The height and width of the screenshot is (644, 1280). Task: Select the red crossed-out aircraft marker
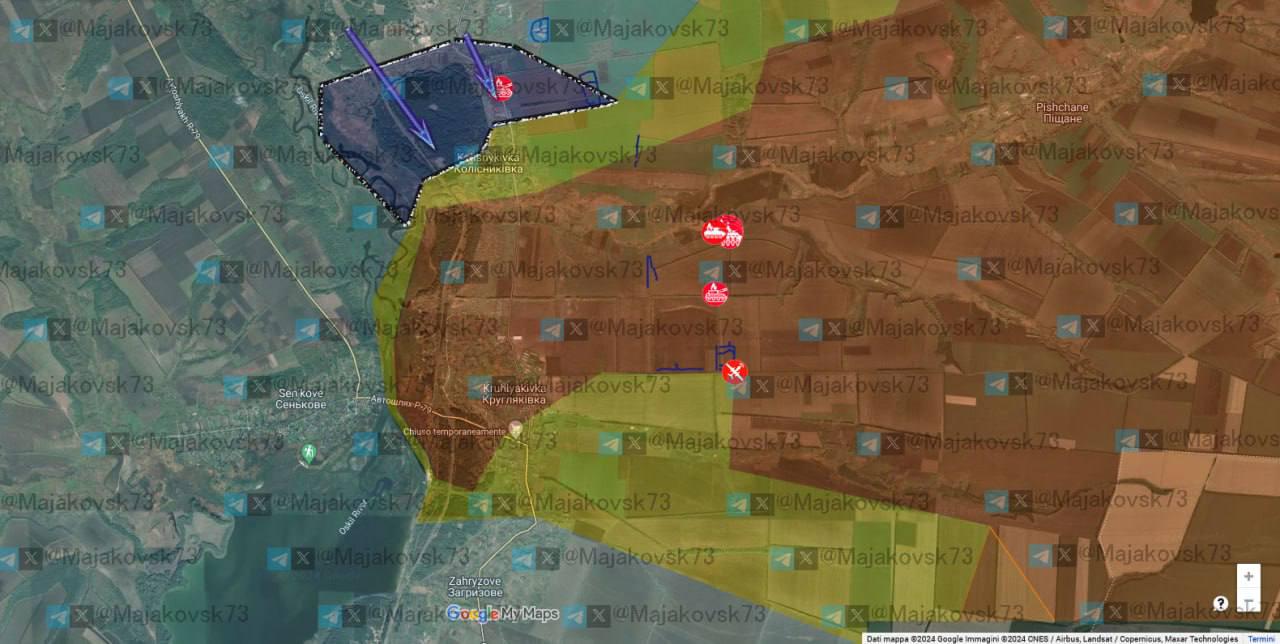click(734, 372)
